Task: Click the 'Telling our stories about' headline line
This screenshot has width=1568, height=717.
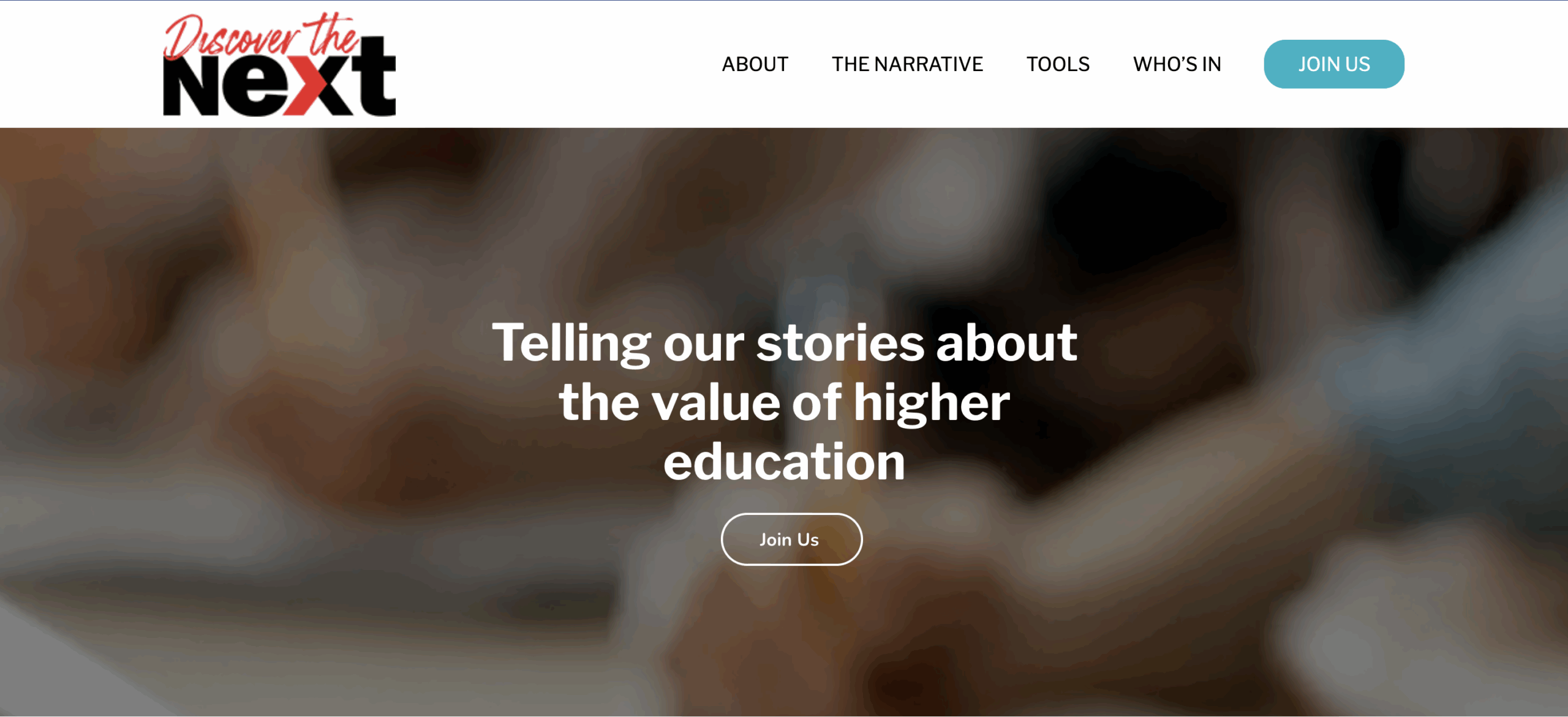Action: click(x=785, y=343)
